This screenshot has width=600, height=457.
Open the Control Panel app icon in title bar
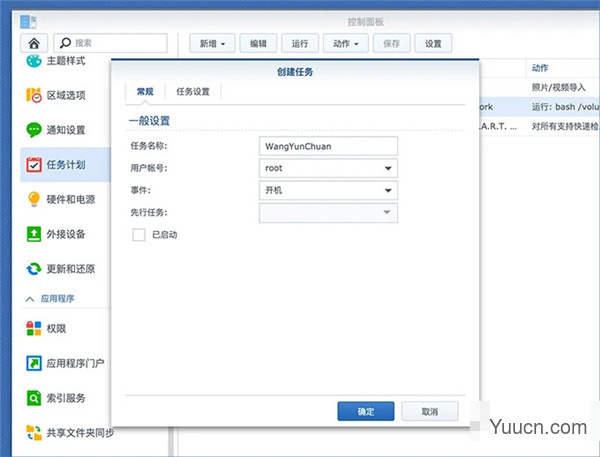28,22
